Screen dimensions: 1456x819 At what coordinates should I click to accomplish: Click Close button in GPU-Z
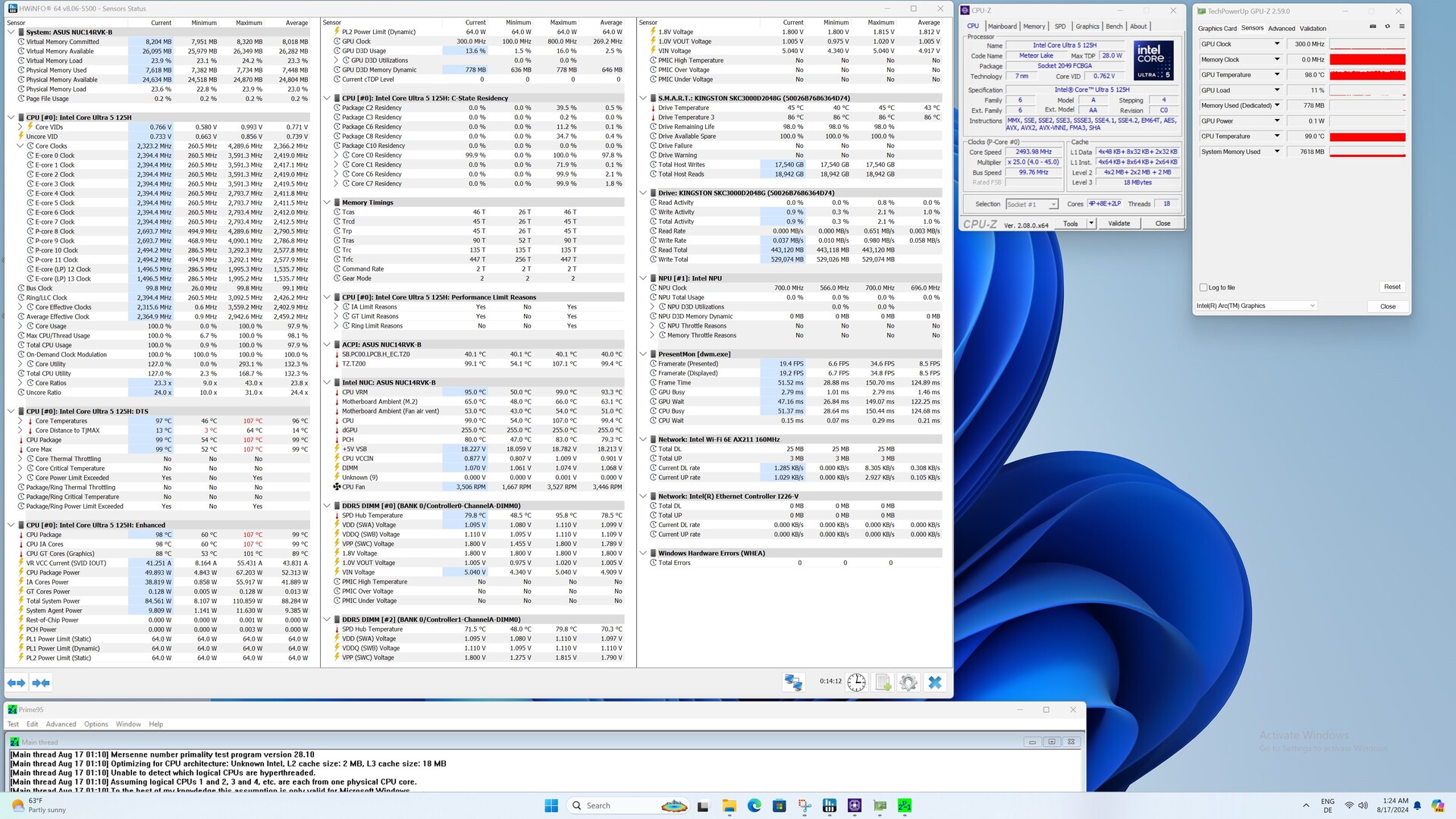(x=1388, y=306)
